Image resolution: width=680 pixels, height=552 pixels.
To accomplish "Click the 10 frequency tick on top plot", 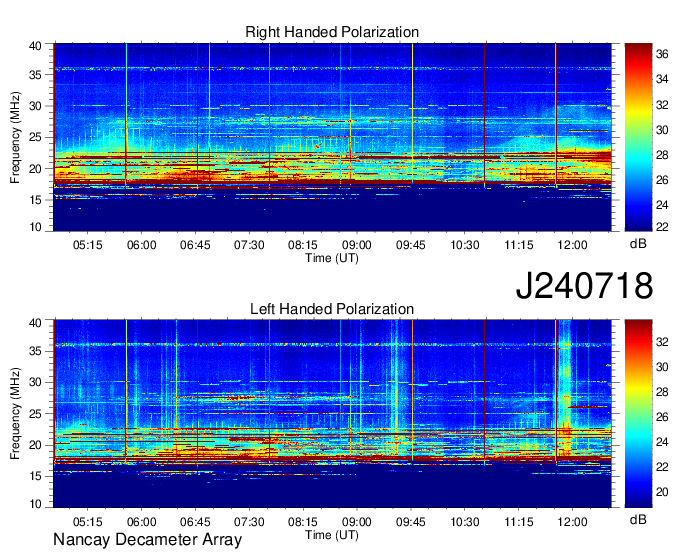I will pos(35,227).
